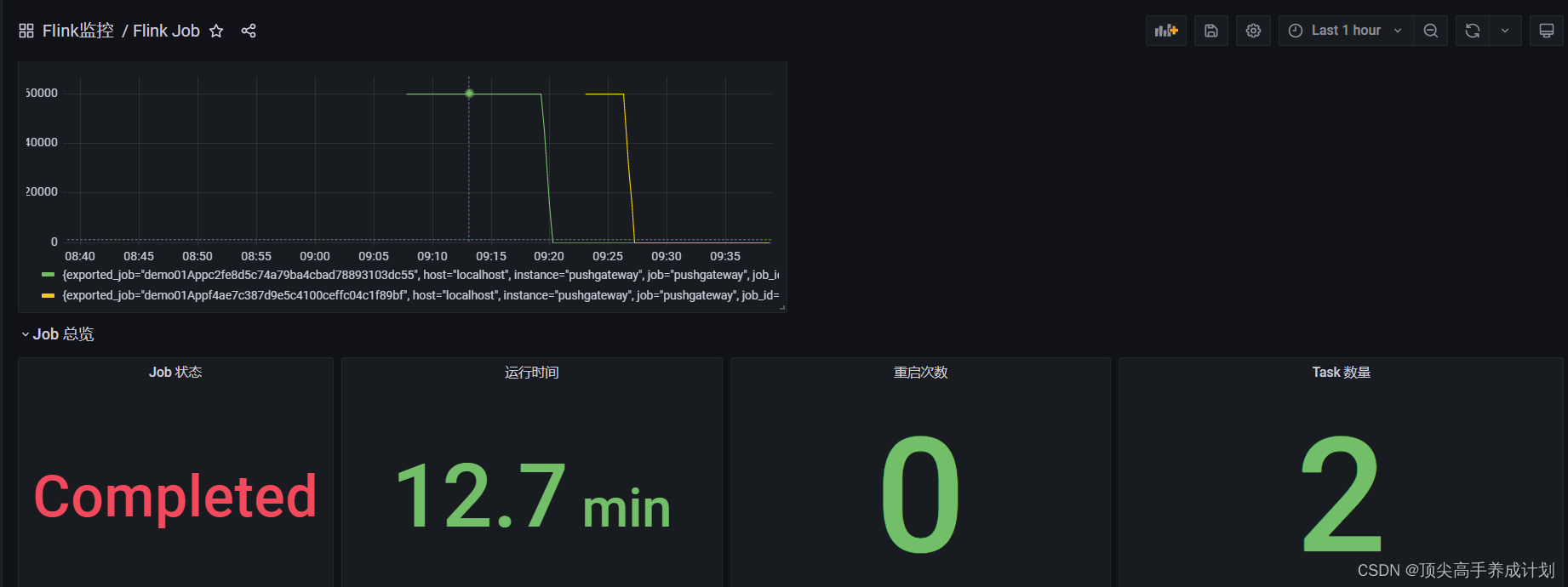Click the green data point on graph
Screen dimensions: 1568x587
pos(469,94)
